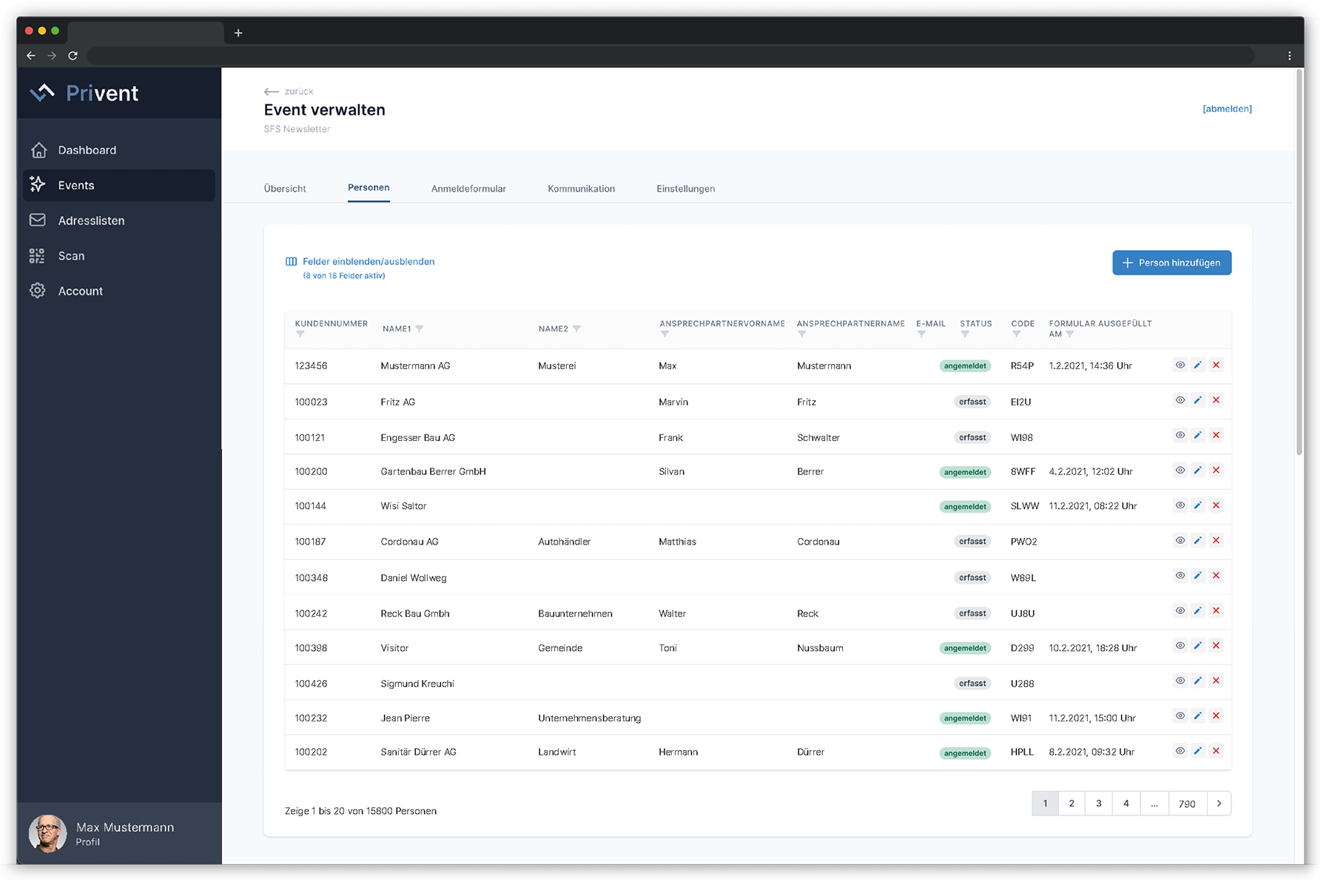Open the Name2 column filter
This screenshot has height=896, width=1332.
point(576,329)
